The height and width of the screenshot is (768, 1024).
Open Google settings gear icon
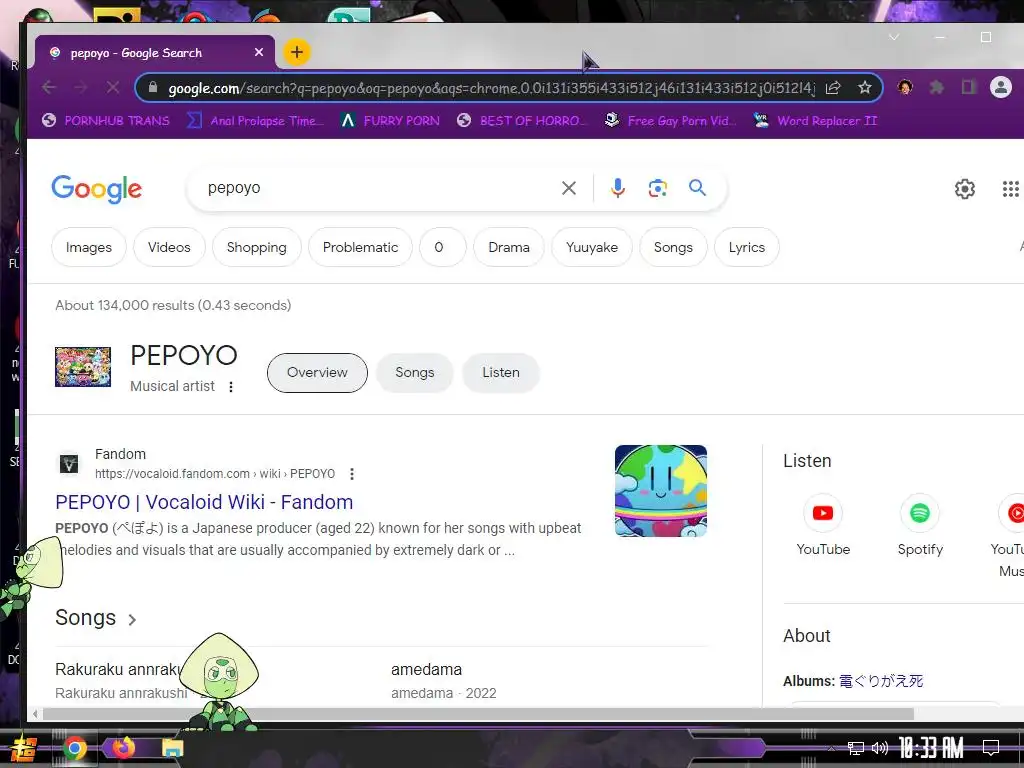[x=965, y=189]
